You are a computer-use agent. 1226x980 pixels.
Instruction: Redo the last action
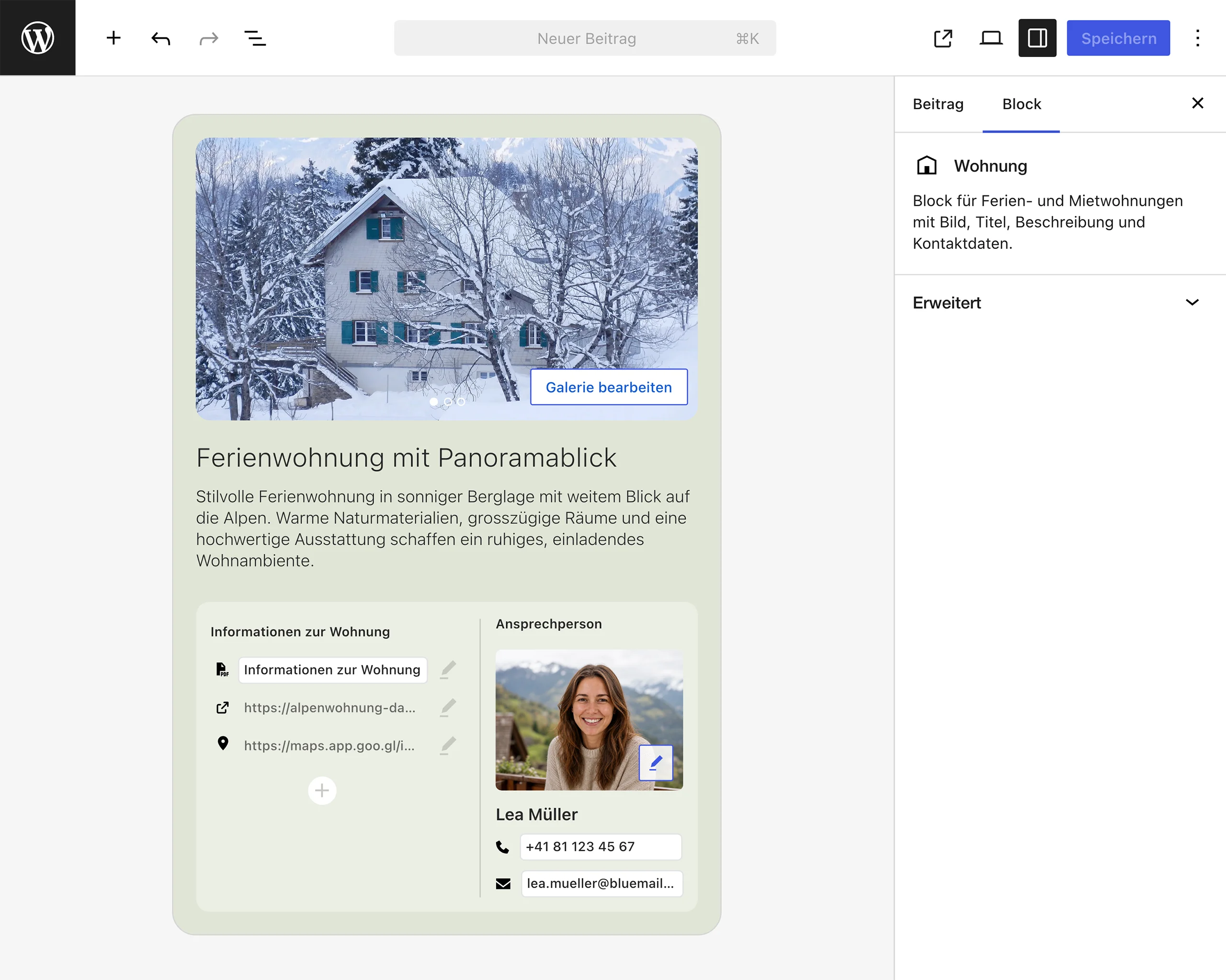pyautogui.click(x=209, y=38)
